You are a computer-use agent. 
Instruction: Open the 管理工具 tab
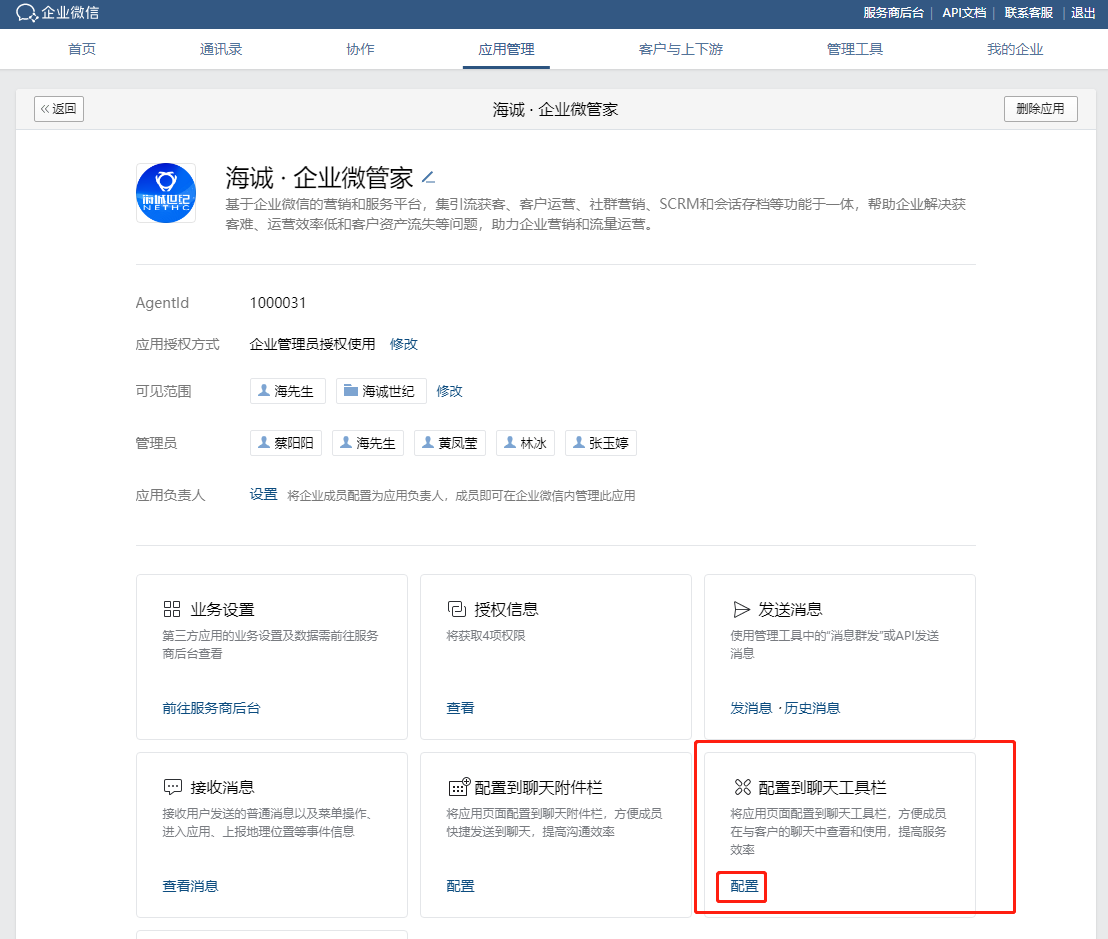[854, 49]
